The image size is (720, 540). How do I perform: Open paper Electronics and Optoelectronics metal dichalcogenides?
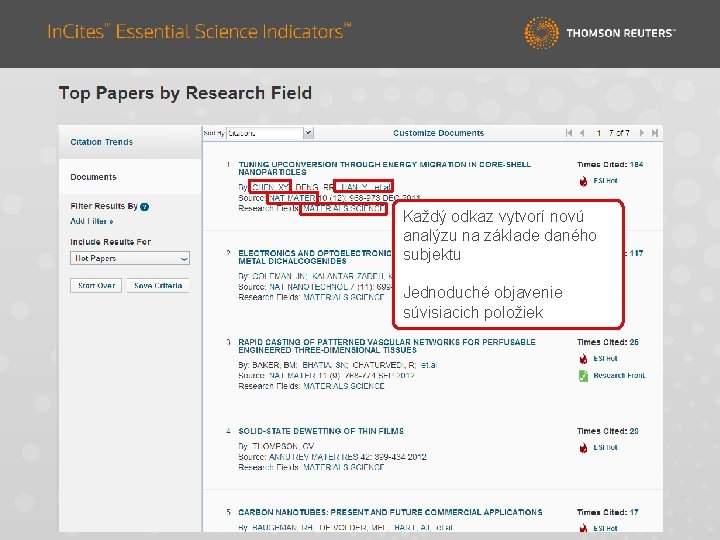point(315,257)
